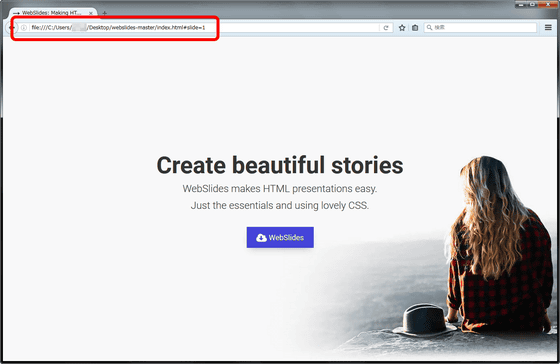Minimize the browser window

coord(521,4)
